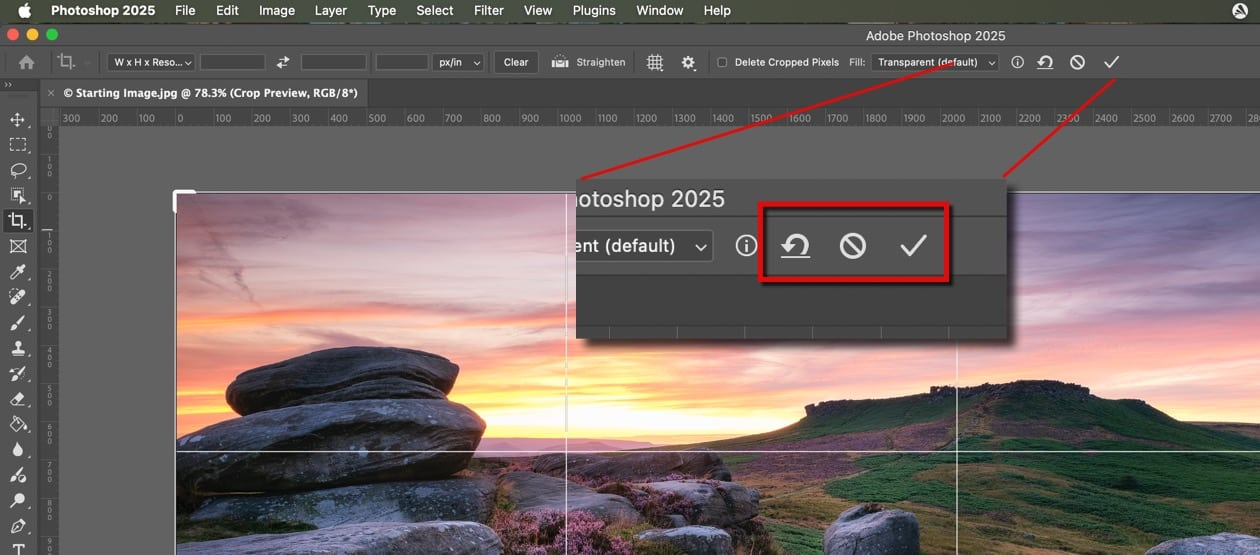Open the Image menu
Viewport: 1260px width, 555px height.
[x=277, y=11]
